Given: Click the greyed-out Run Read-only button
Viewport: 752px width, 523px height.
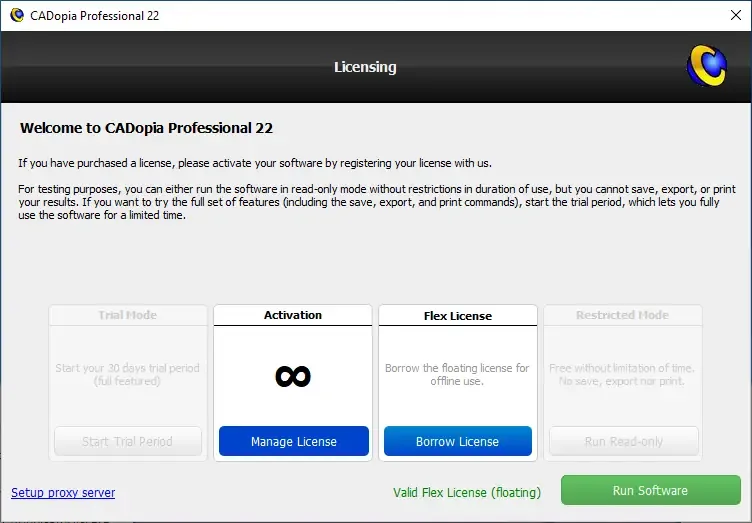Looking at the screenshot, I should (623, 441).
